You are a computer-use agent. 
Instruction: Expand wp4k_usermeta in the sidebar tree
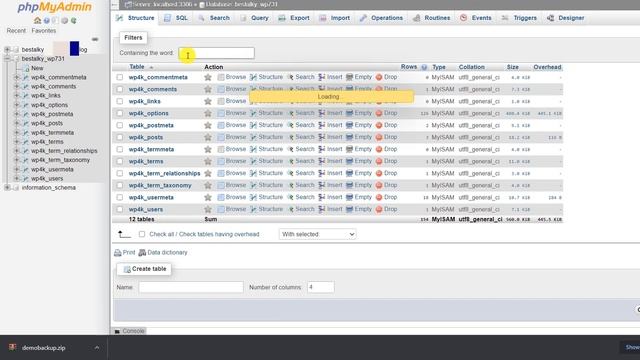click(x=17, y=169)
